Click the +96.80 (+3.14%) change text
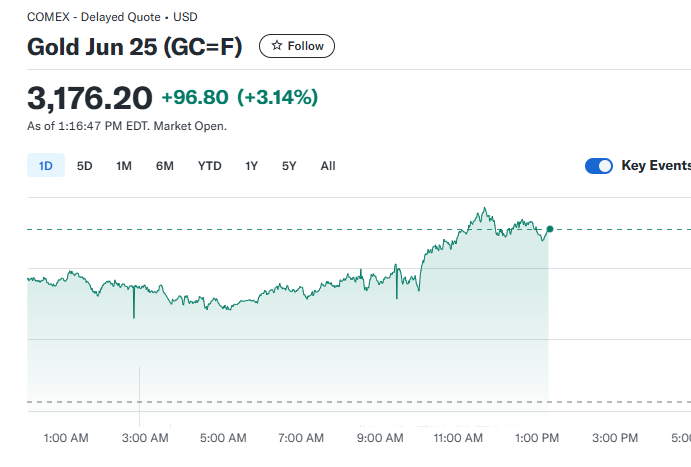 click(x=240, y=97)
